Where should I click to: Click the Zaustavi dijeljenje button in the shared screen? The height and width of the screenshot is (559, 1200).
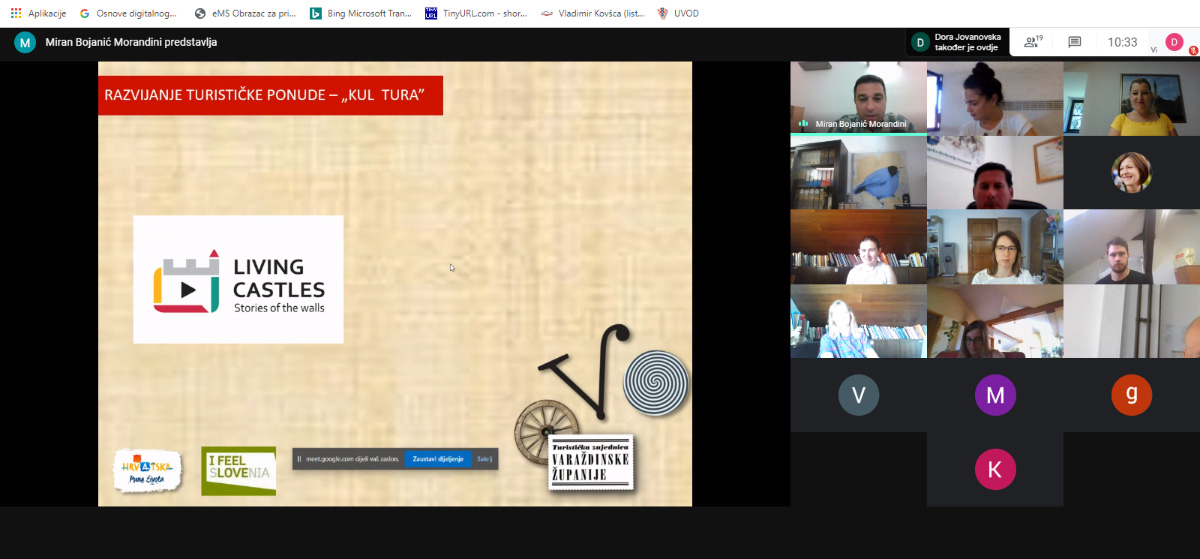[438, 459]
